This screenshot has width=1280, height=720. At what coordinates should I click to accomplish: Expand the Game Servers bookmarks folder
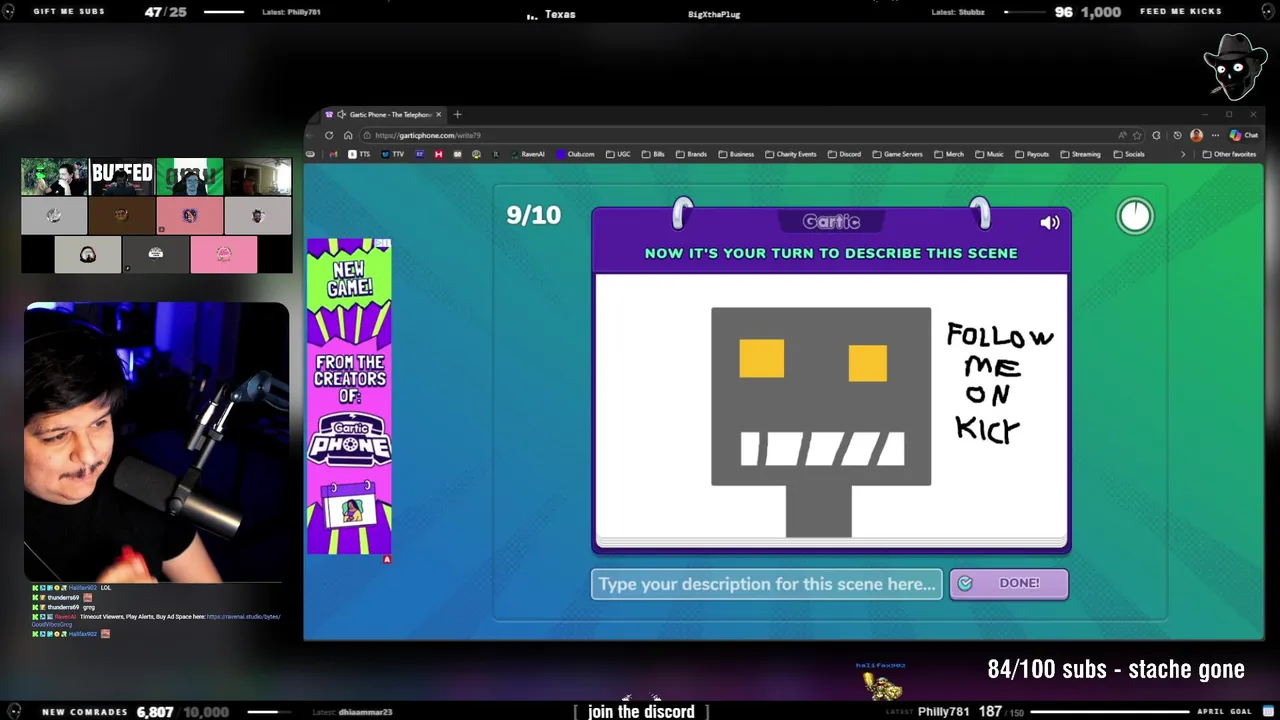point(897,154)
